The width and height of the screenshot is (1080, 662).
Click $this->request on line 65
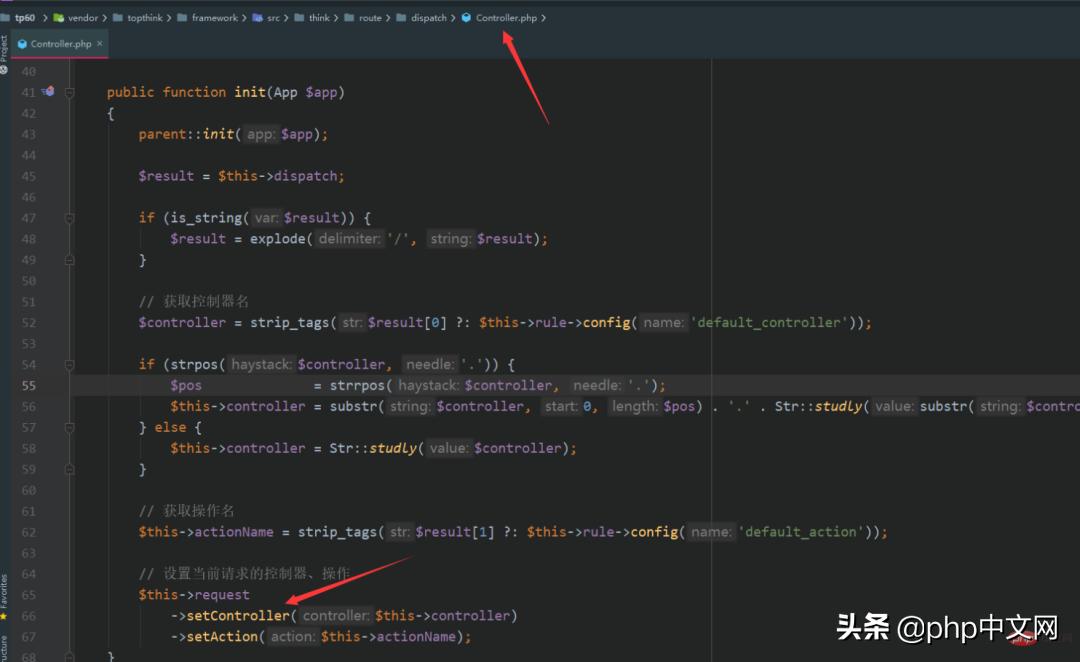point(194,594)
